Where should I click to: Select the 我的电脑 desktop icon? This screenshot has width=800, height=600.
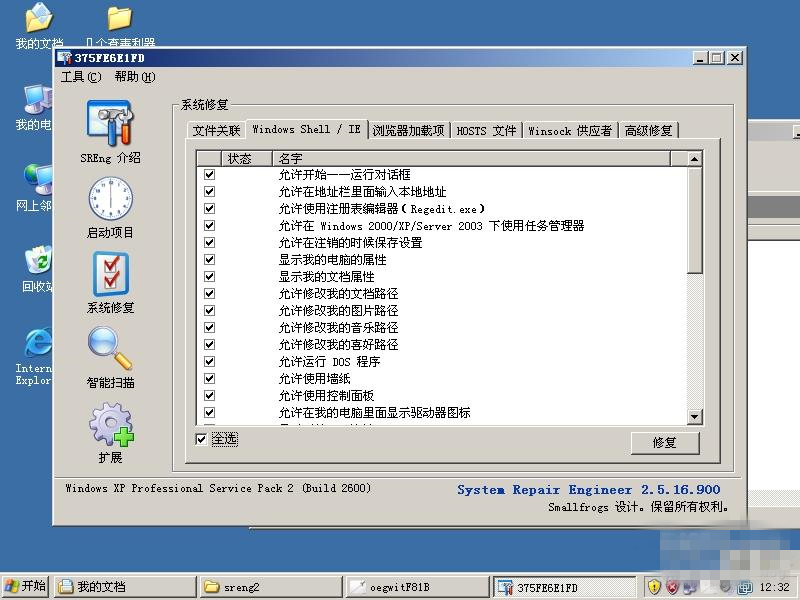coord(37,99)
